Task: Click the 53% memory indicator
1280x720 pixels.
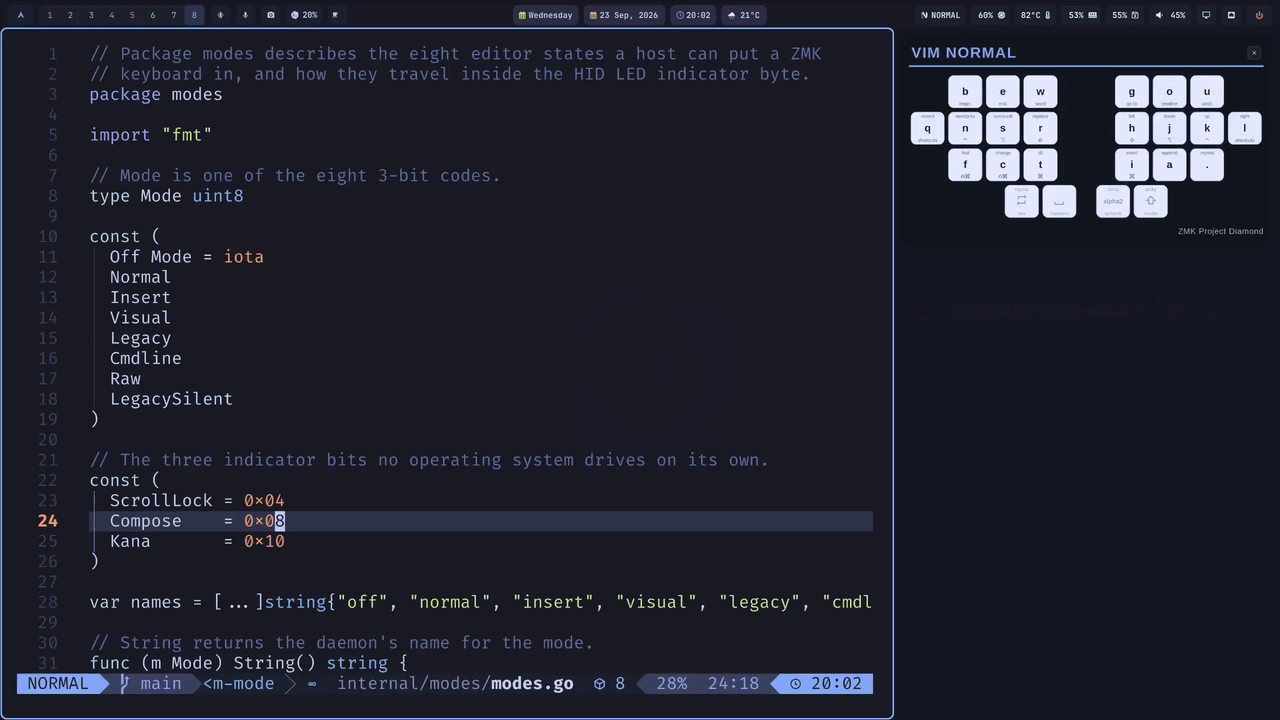Action: pos(1082,15)
